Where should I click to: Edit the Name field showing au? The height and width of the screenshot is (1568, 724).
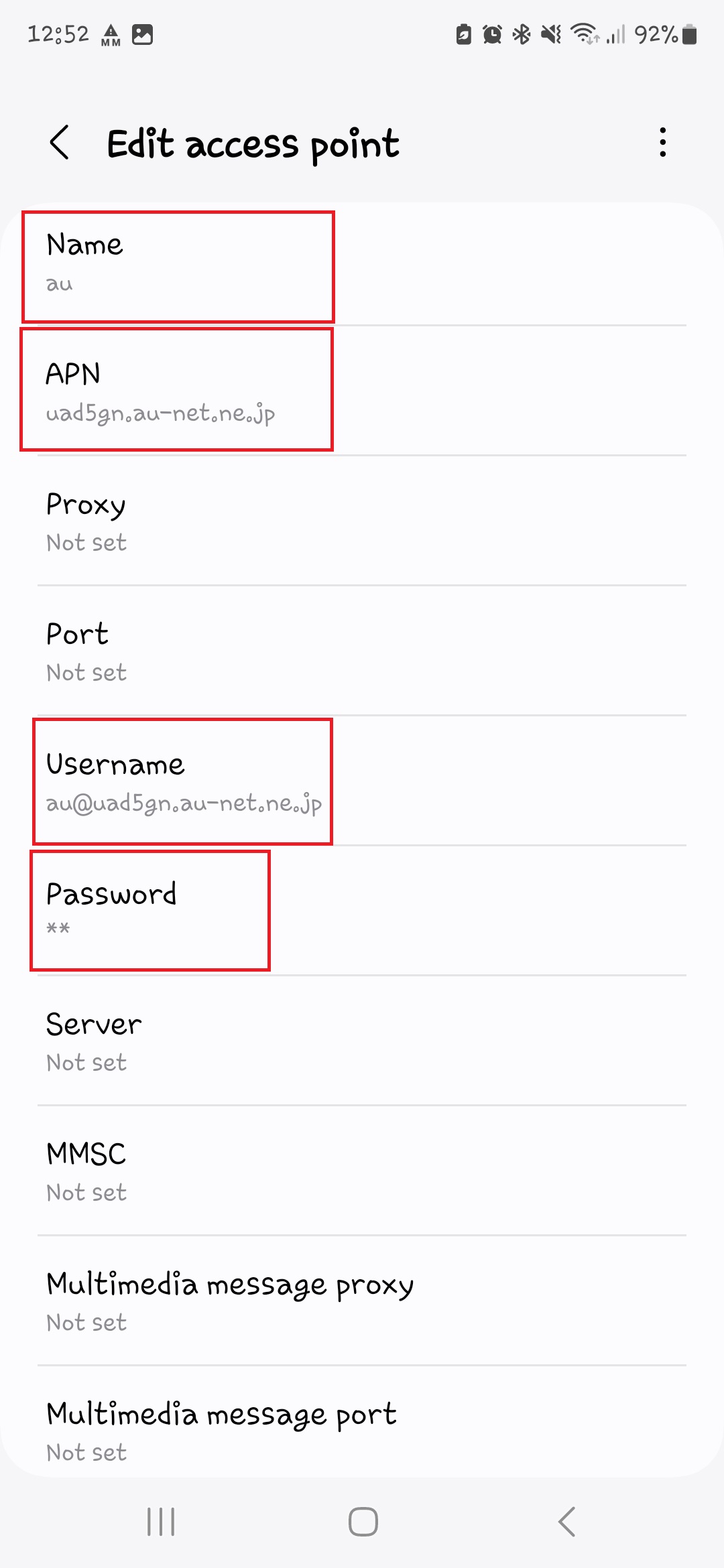pyautogui.click(x=362, y=266)
